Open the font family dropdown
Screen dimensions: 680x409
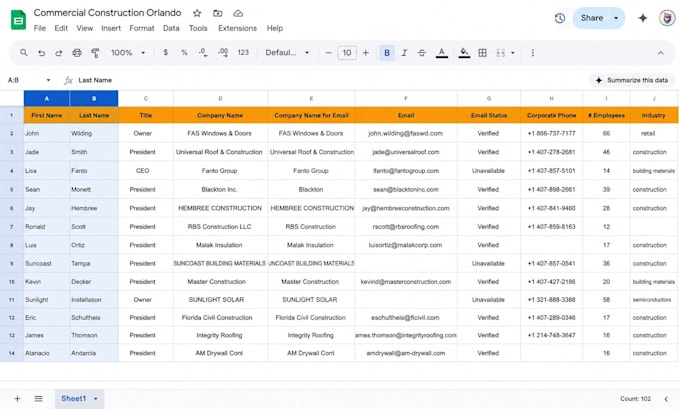pyautogui.click(x=287, y=52)
